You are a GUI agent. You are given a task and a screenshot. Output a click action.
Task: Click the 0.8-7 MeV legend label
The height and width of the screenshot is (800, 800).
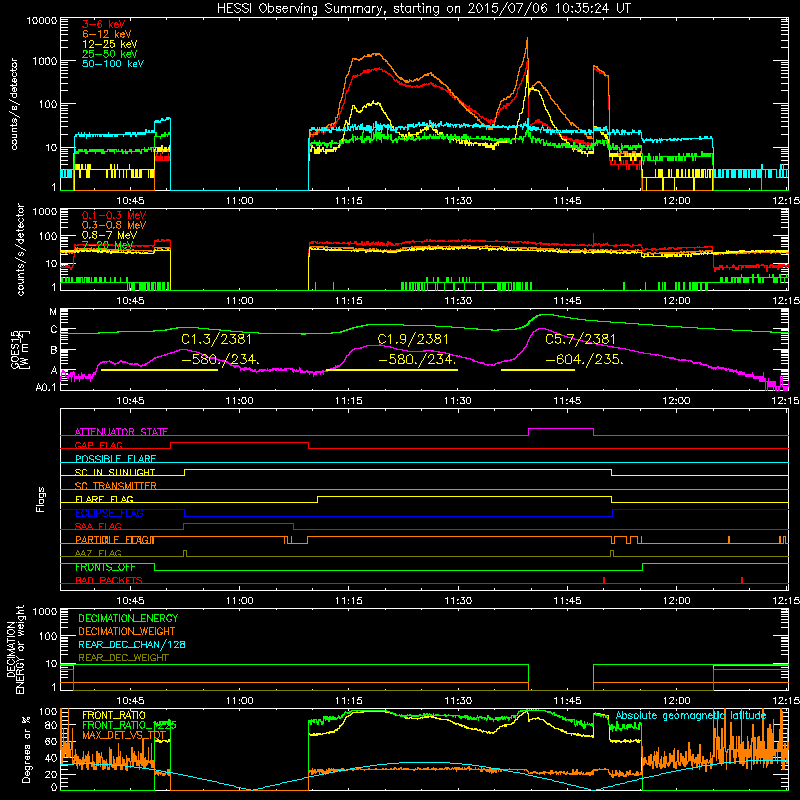coord(109,235)
